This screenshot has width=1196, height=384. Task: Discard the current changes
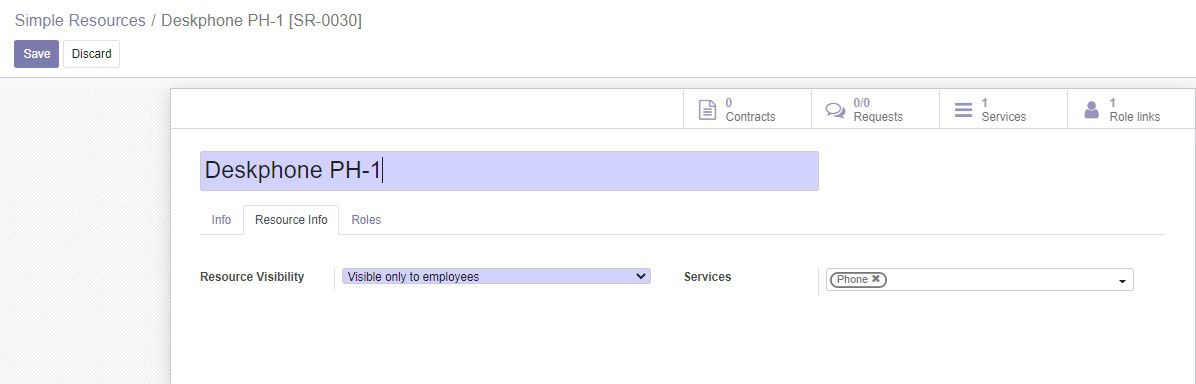point(92,54)
